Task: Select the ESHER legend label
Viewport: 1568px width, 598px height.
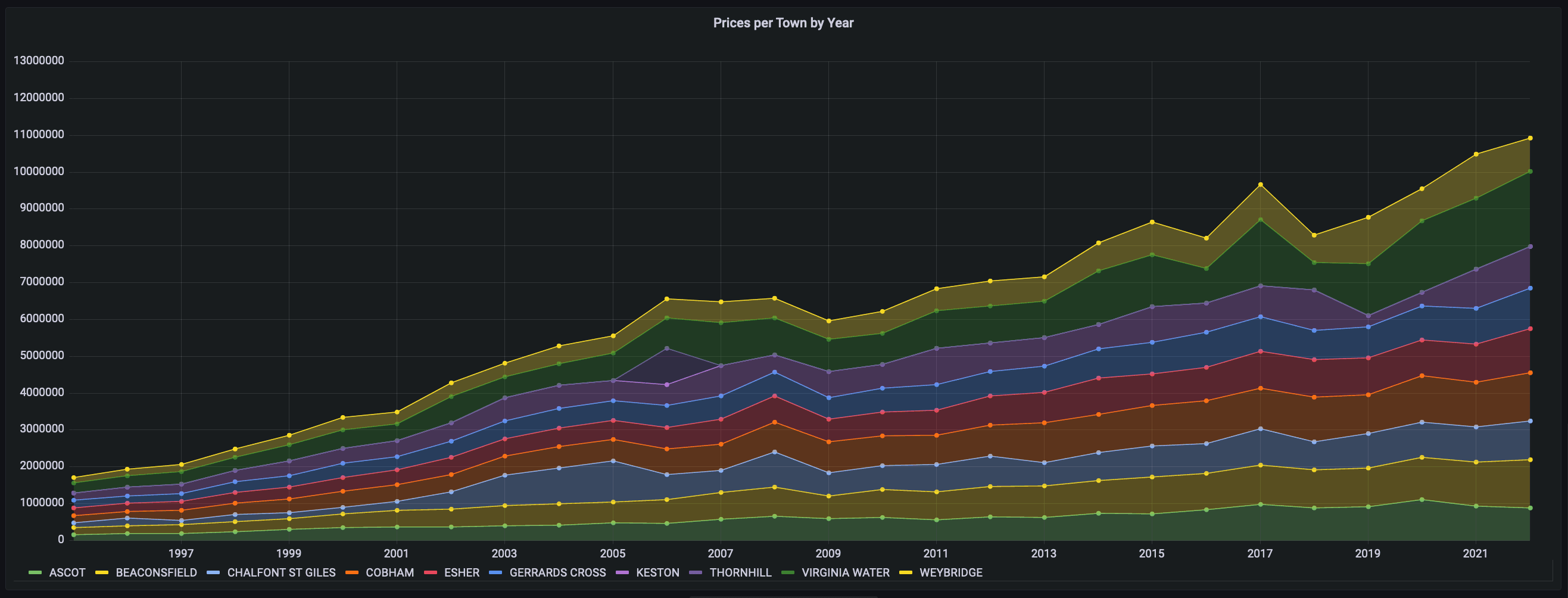Action: [462, 572]
